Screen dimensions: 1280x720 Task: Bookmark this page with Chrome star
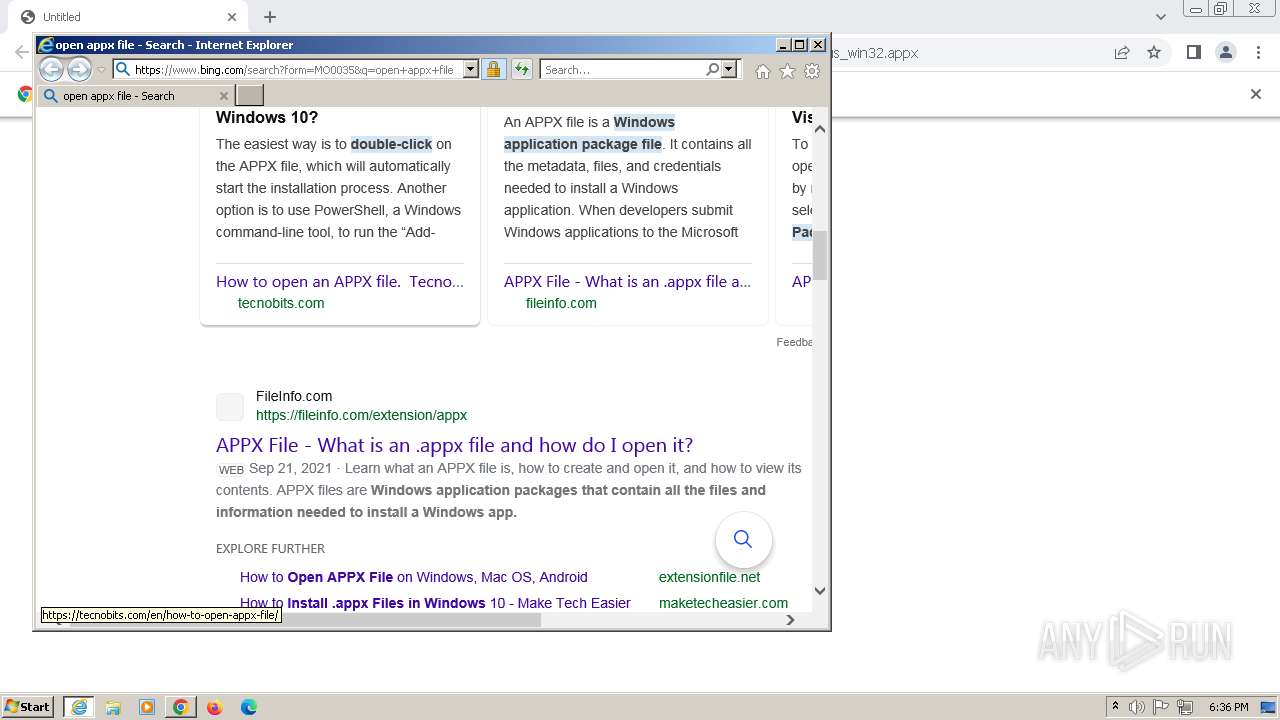point(1154,53)
